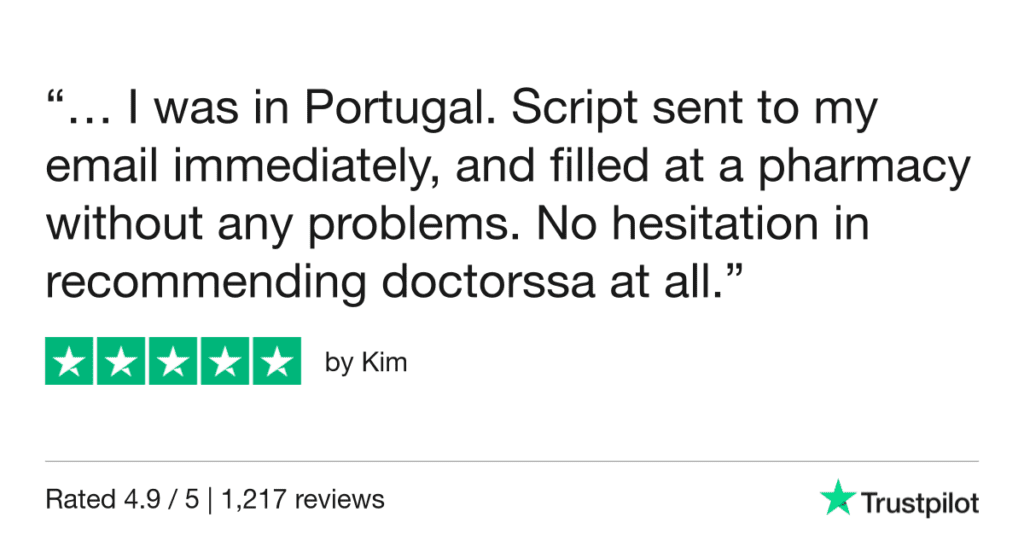Click the second green rating star
The height and width of the screenshot is (535, 1024).
point(120,361)
